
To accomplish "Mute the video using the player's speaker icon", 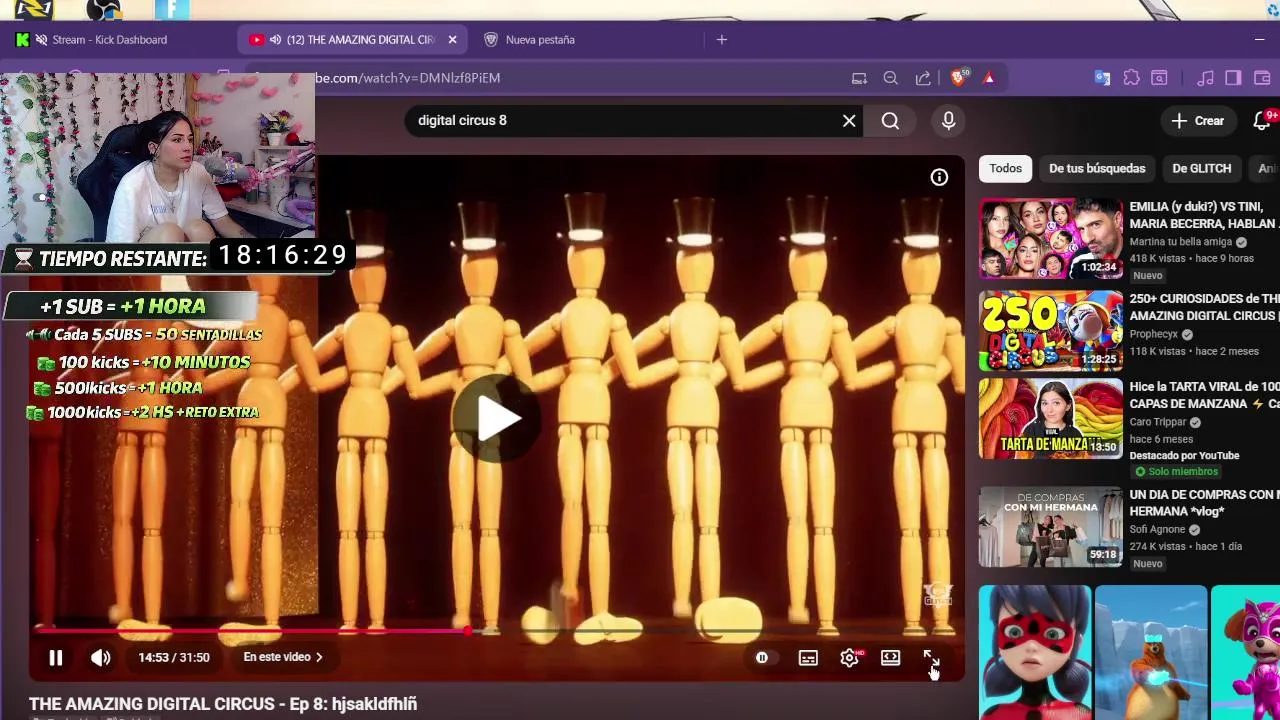I will 101,657.
